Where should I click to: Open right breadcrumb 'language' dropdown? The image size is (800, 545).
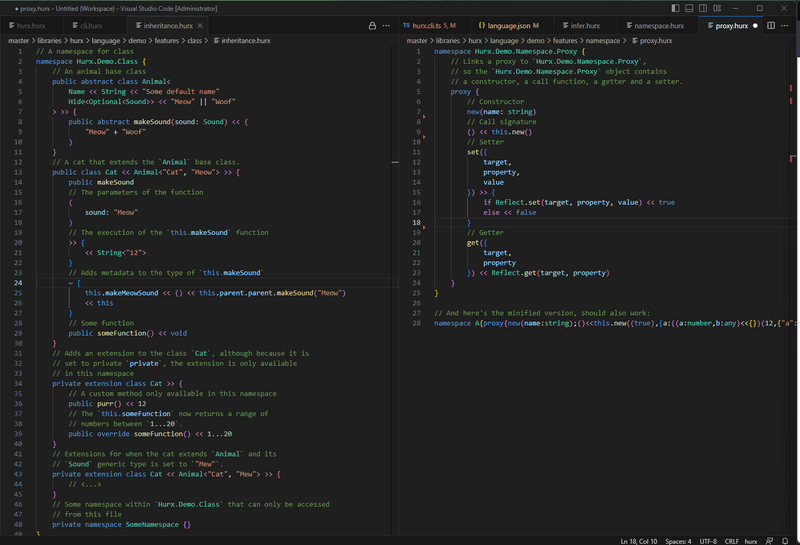(x=504, y=41)
